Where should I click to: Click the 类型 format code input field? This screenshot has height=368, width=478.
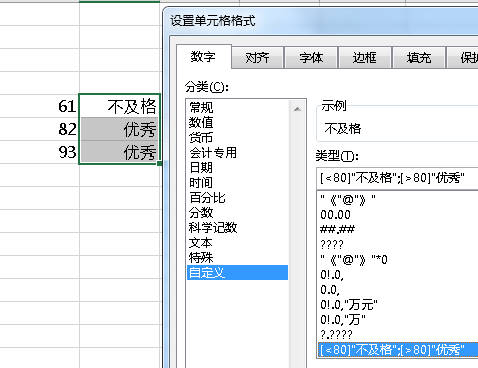pyautogui.click(x=397, y=178)
